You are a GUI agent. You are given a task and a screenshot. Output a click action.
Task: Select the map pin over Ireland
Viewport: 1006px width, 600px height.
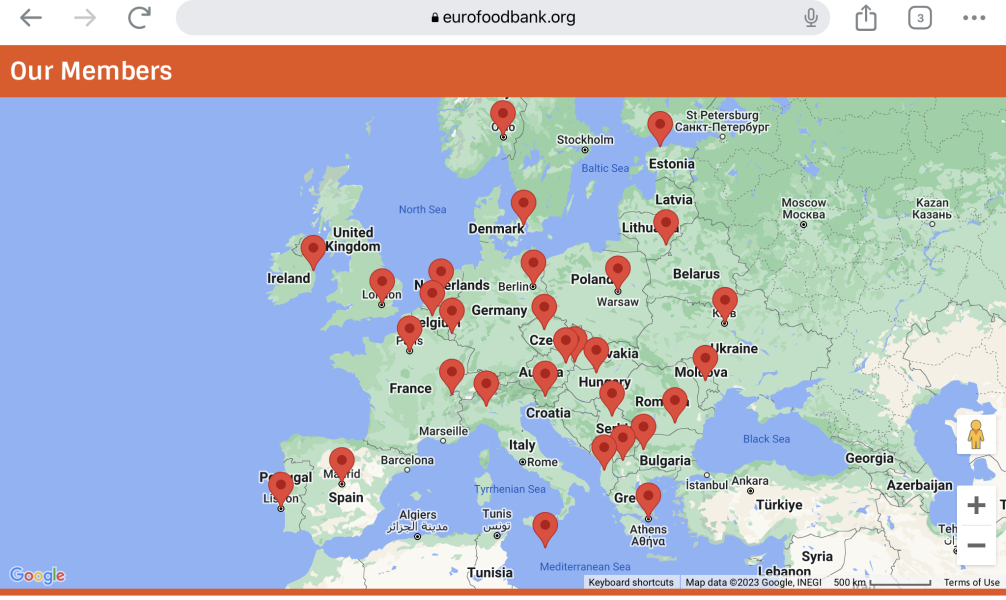313,252
